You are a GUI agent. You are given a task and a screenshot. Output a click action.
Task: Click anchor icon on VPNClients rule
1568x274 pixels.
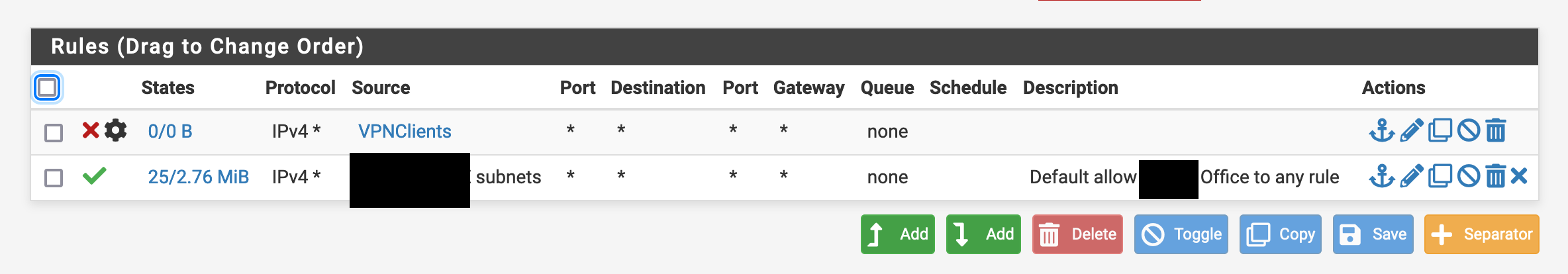pyautogui.click(x=1381, y=130)
